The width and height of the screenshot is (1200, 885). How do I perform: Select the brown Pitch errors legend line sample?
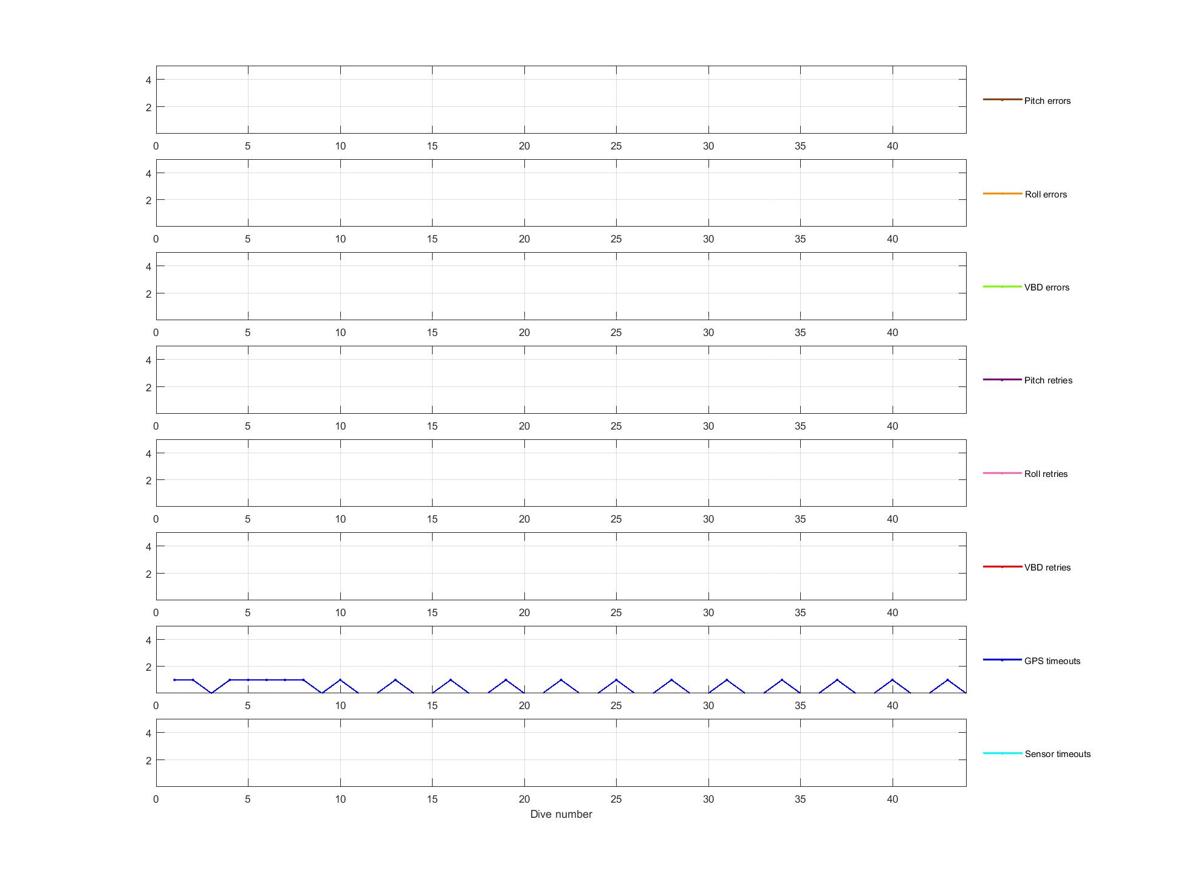pyautogui.click(x=1002, y=100)
